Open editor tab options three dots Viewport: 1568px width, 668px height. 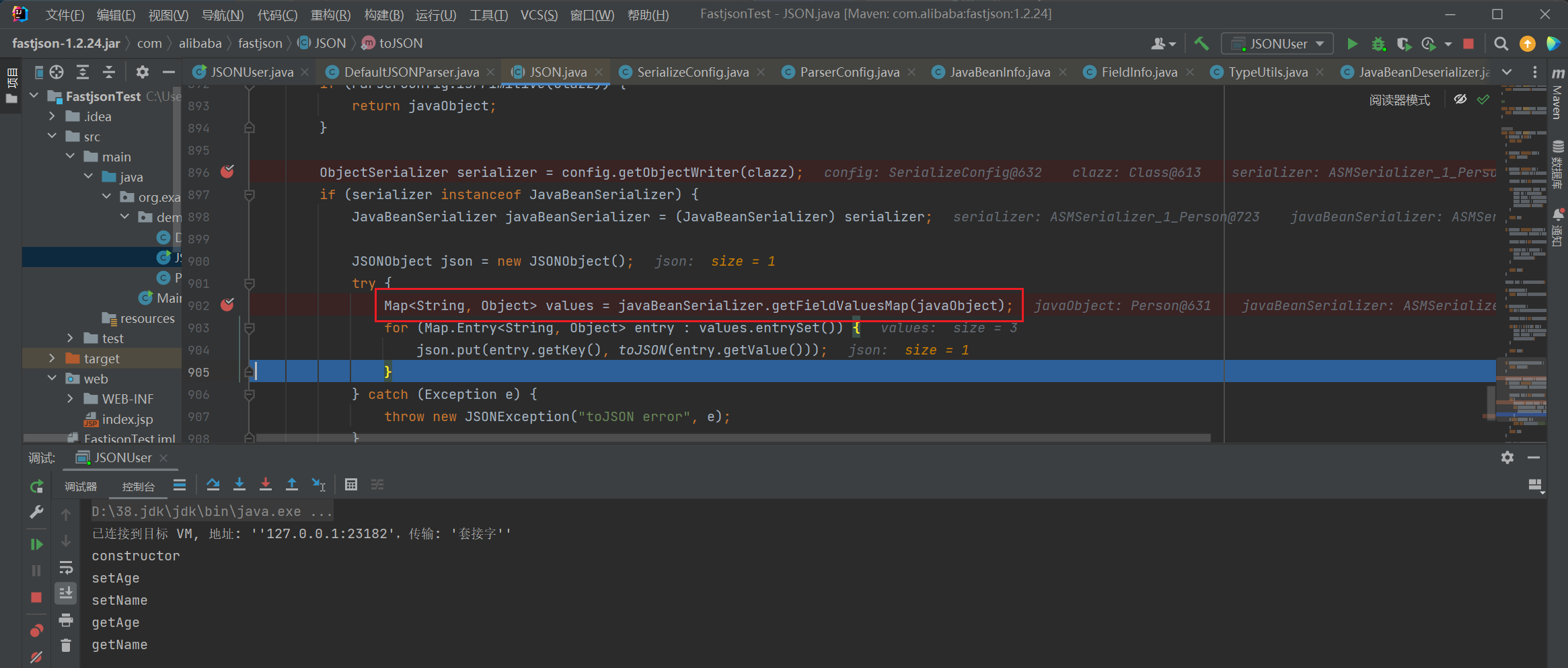pyautogui.click(x=1534, y=72)
